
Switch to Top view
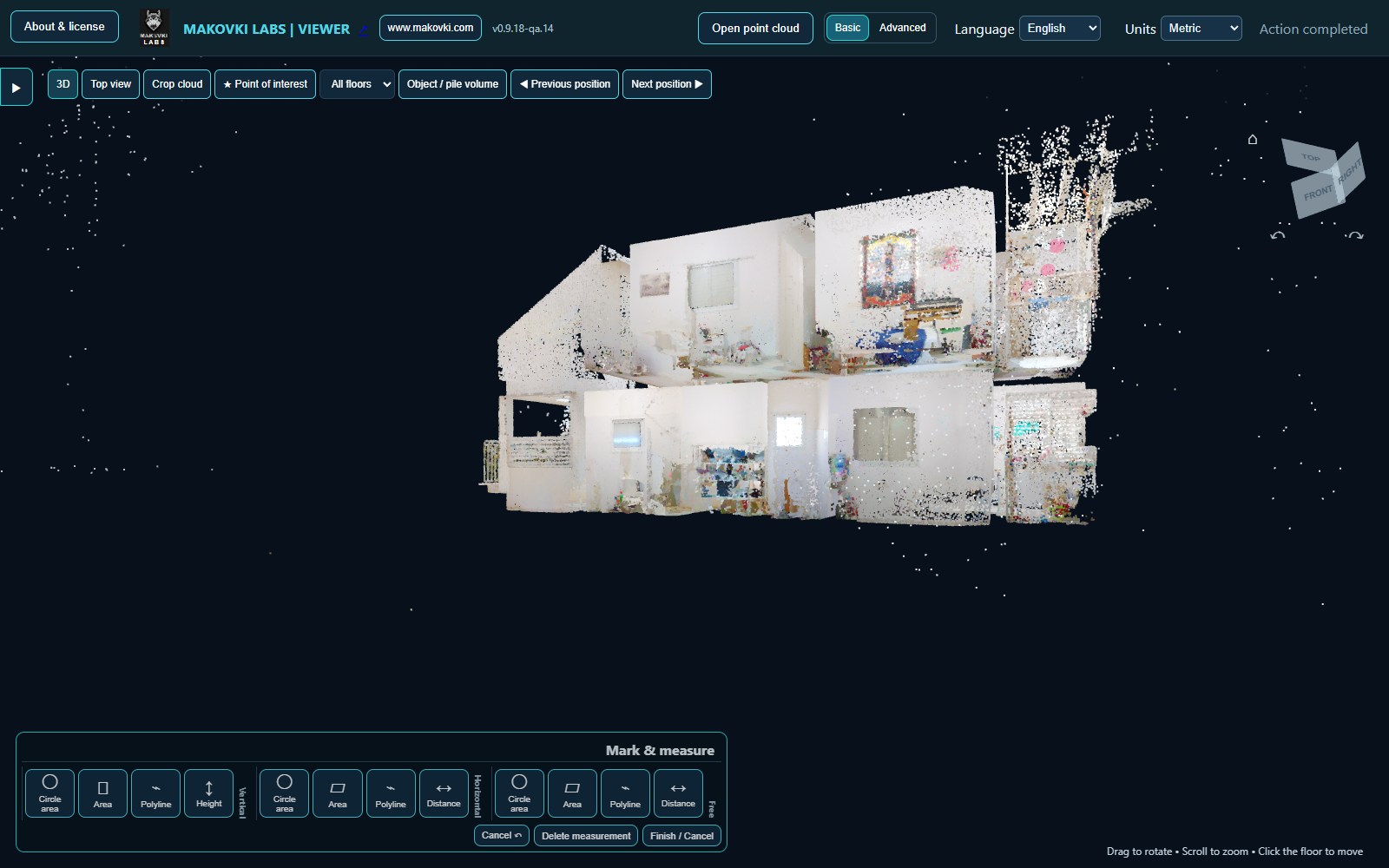[x=110, y=84]
